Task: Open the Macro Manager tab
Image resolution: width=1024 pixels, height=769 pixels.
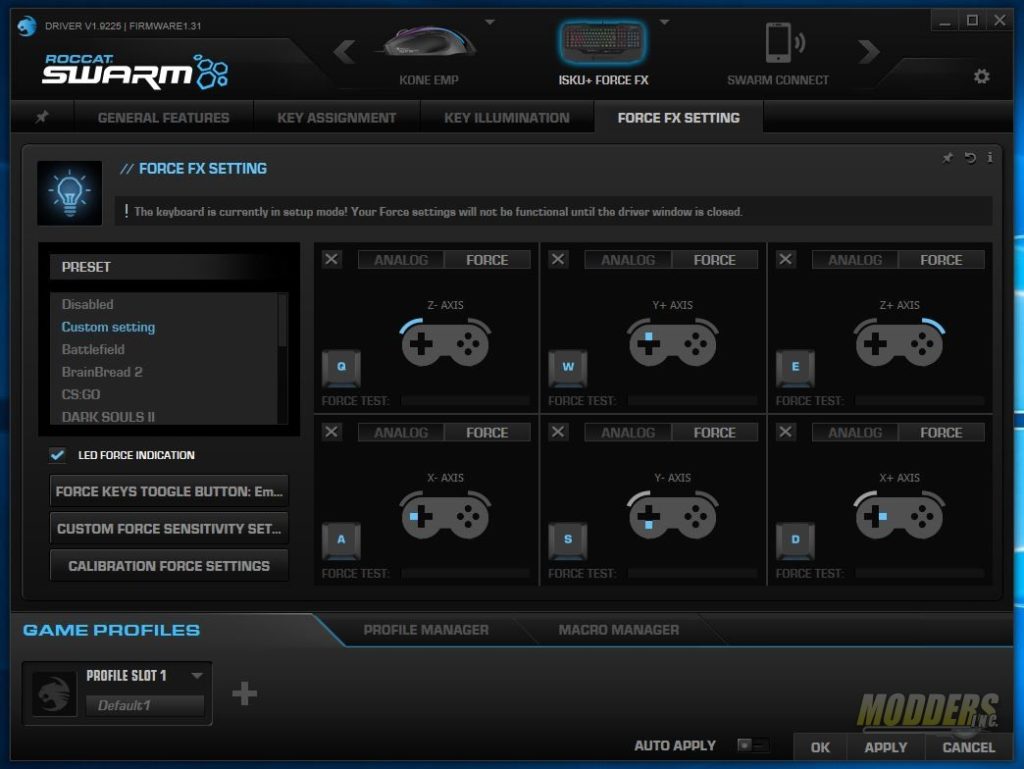Action: 618,630
